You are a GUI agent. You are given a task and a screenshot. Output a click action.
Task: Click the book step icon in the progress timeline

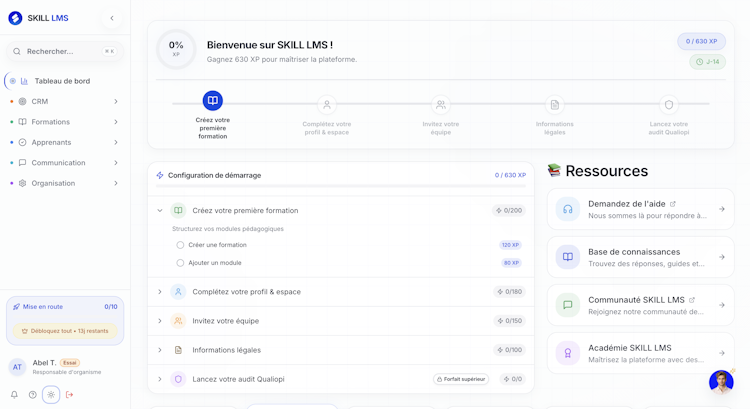click(213, 100)
